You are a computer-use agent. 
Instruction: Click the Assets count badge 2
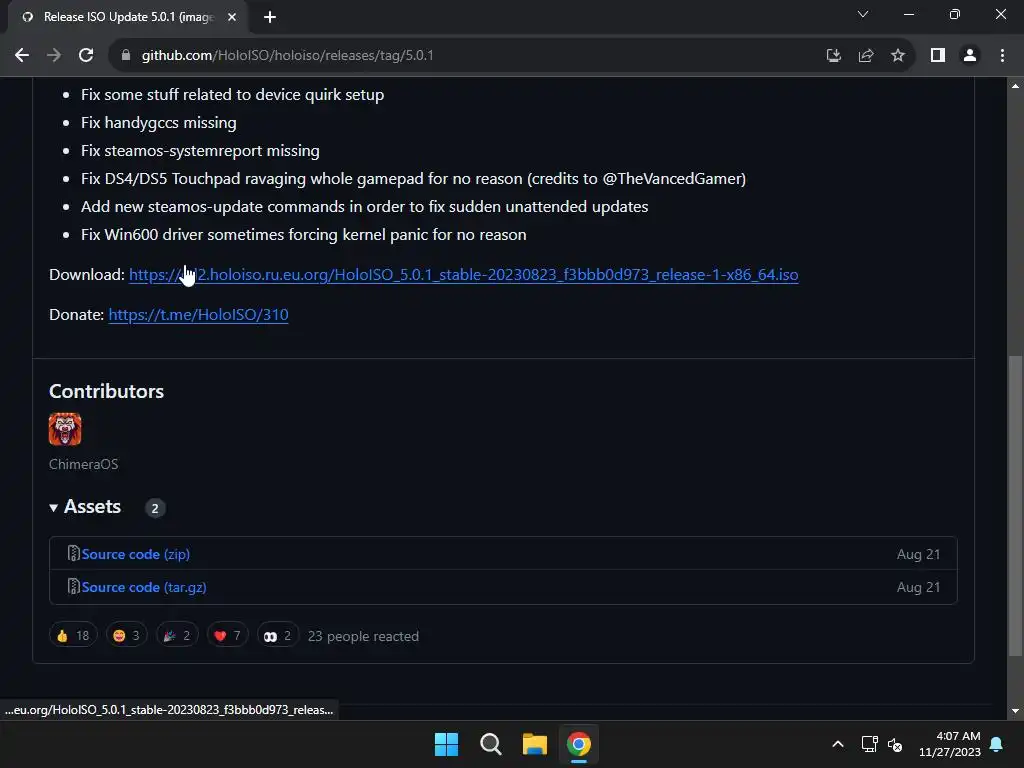coord(155,508)
